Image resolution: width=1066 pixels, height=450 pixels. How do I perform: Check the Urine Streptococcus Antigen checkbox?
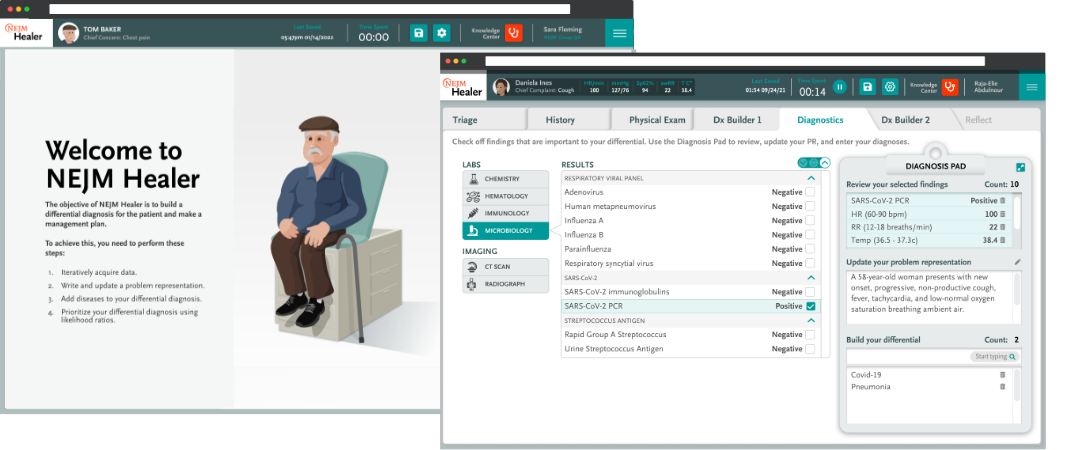(810, 349)
